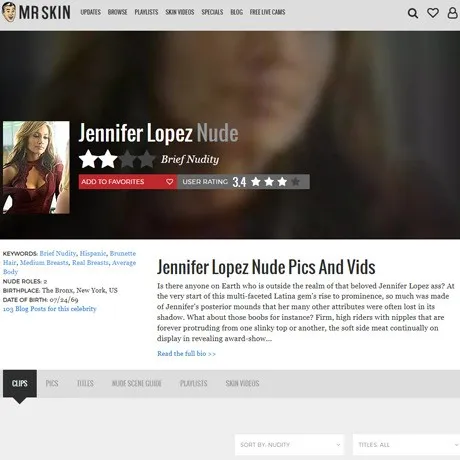Click the Medium Breasts keyword link

point(44,263)
